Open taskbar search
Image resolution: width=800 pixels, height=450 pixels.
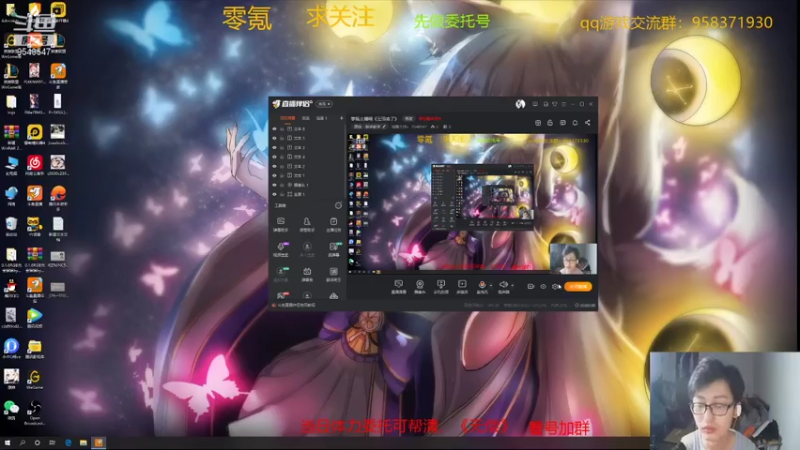[x=22, y=443]
